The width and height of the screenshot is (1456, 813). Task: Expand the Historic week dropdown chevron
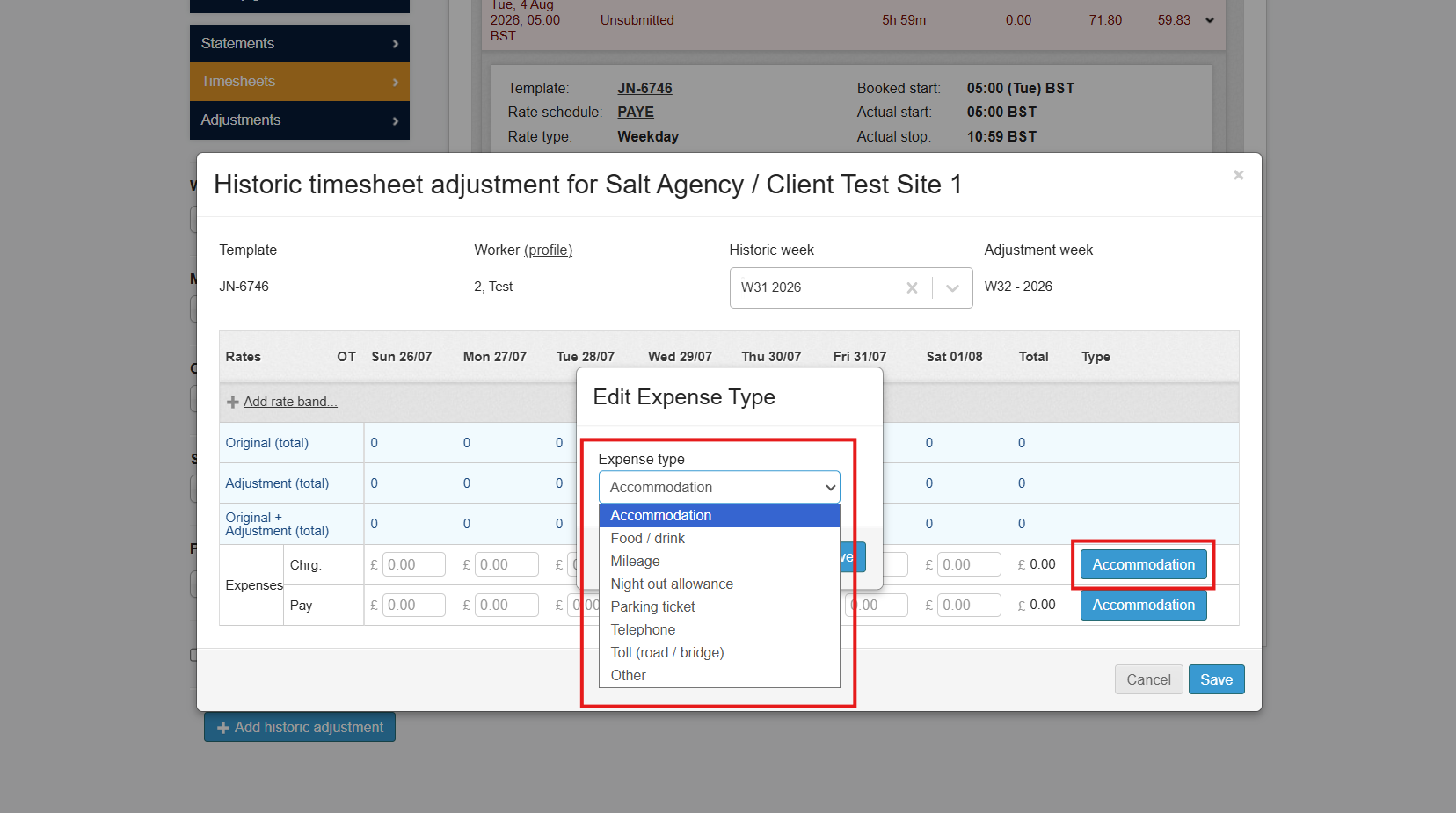coord(952,287)
